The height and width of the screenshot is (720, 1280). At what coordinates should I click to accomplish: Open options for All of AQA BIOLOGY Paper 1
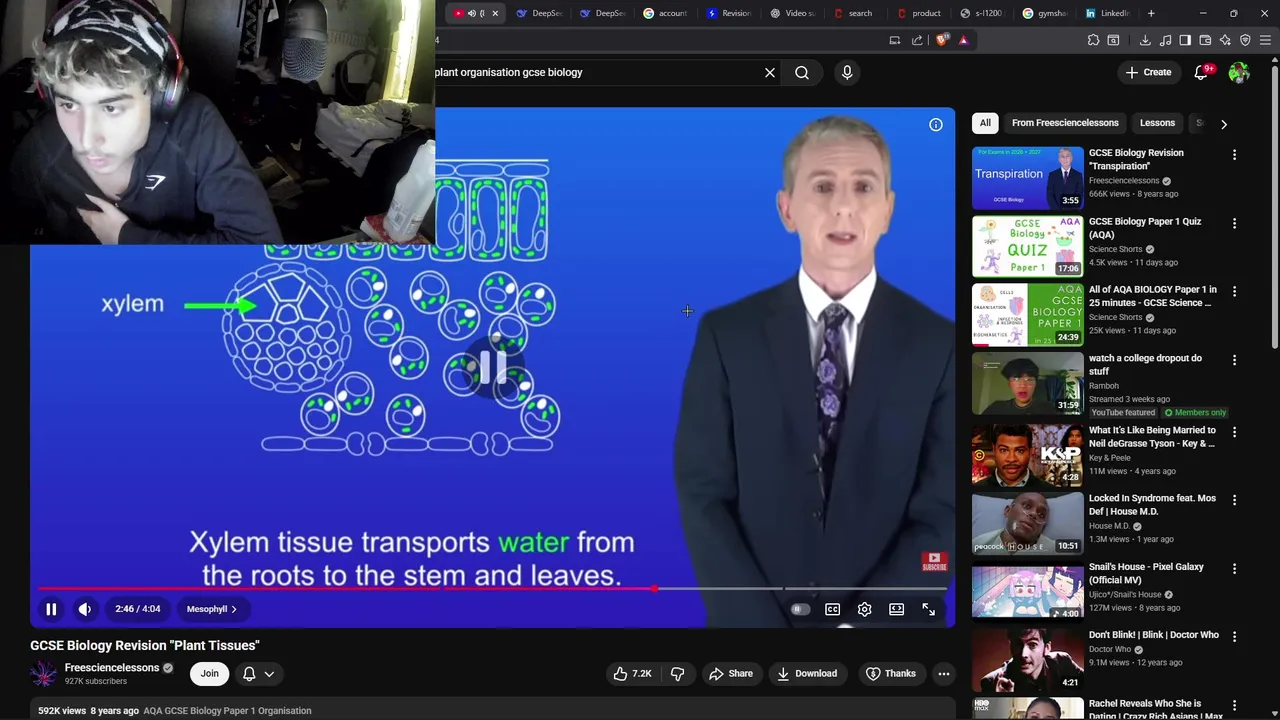click(1234, 292)
